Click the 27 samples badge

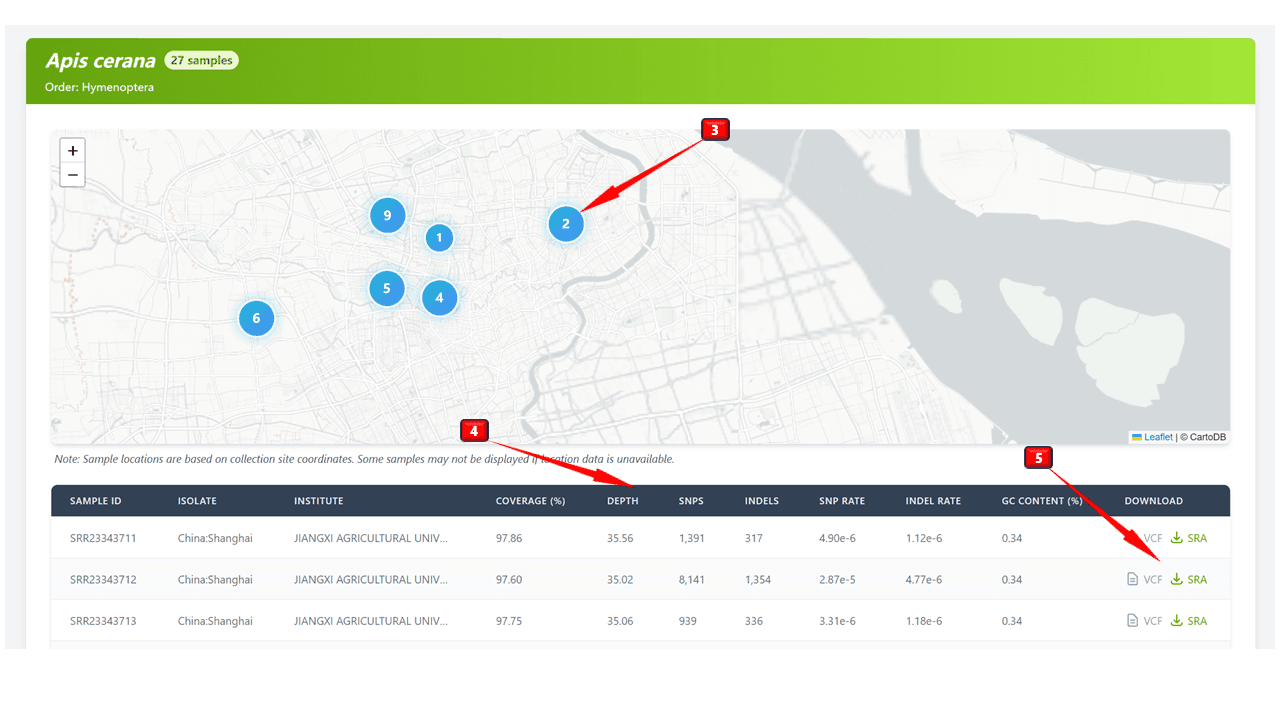201,61
